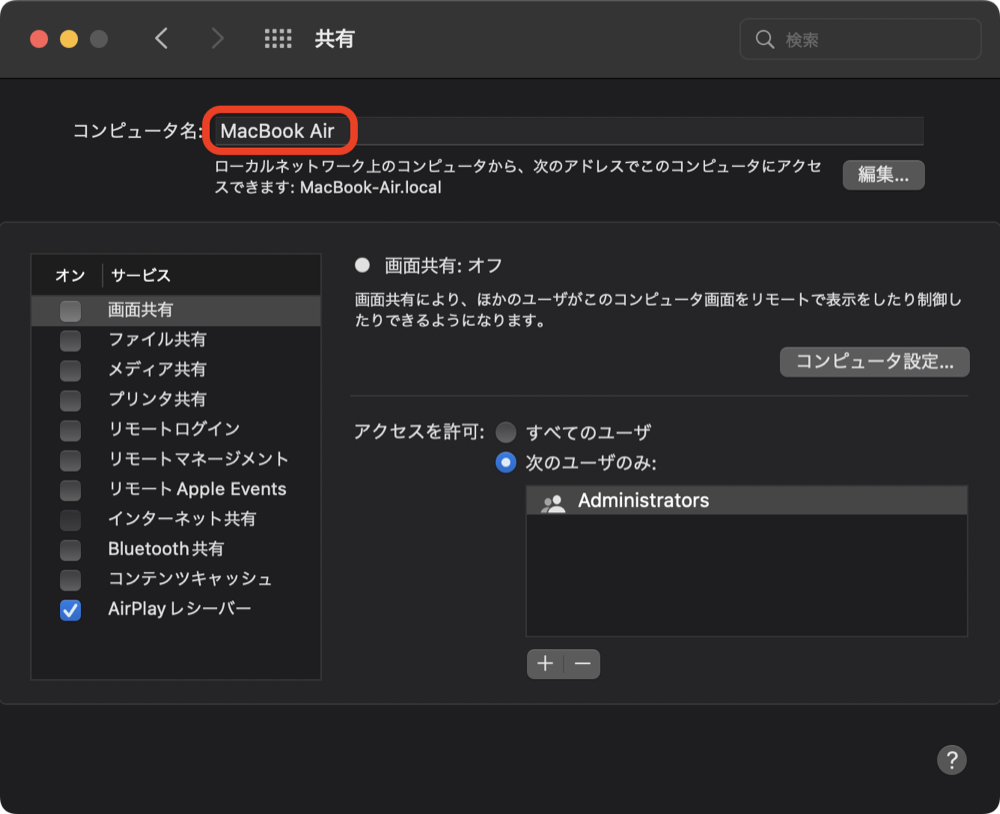Select the プリンタ共有 service row
1000x814 pixels.
pos(176,400)
